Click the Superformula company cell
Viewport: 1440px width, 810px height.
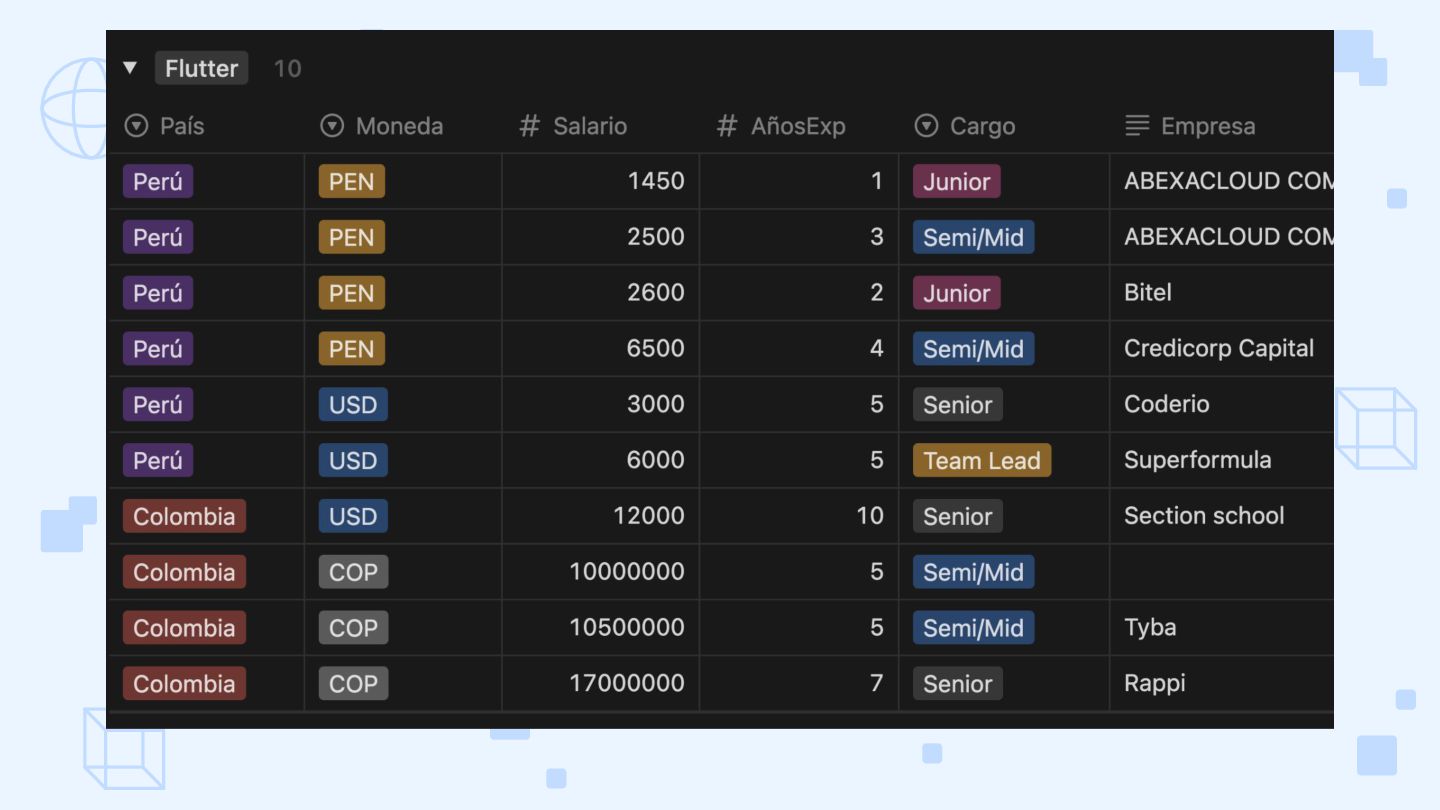tap(1197, 460)
